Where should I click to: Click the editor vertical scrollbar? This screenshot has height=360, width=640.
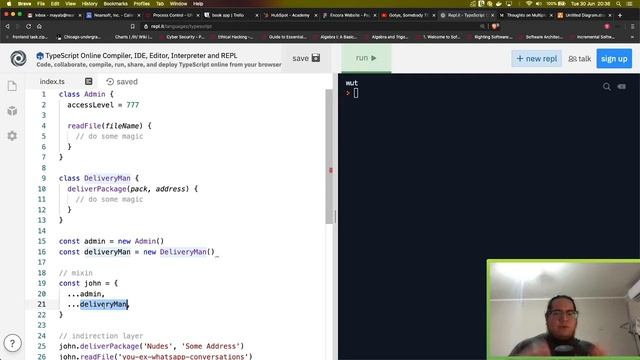tap(329, 157)
